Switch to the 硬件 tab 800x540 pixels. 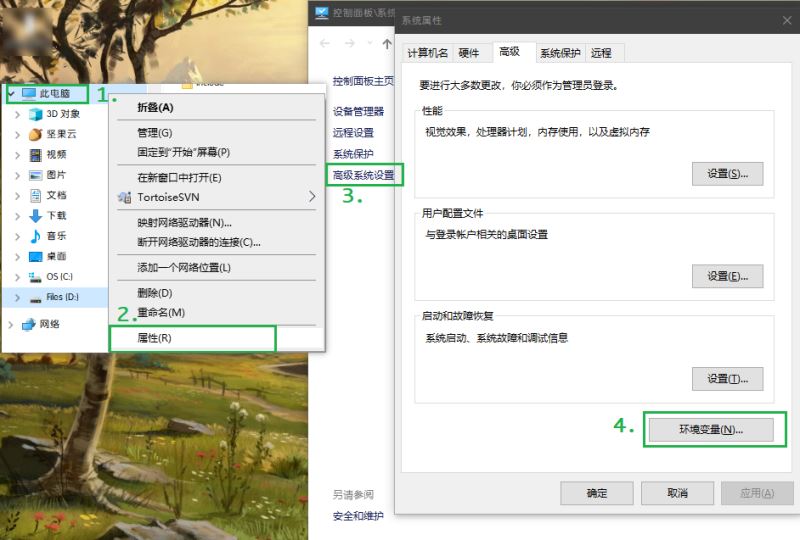pyautogui.click(x=468, y=53)
